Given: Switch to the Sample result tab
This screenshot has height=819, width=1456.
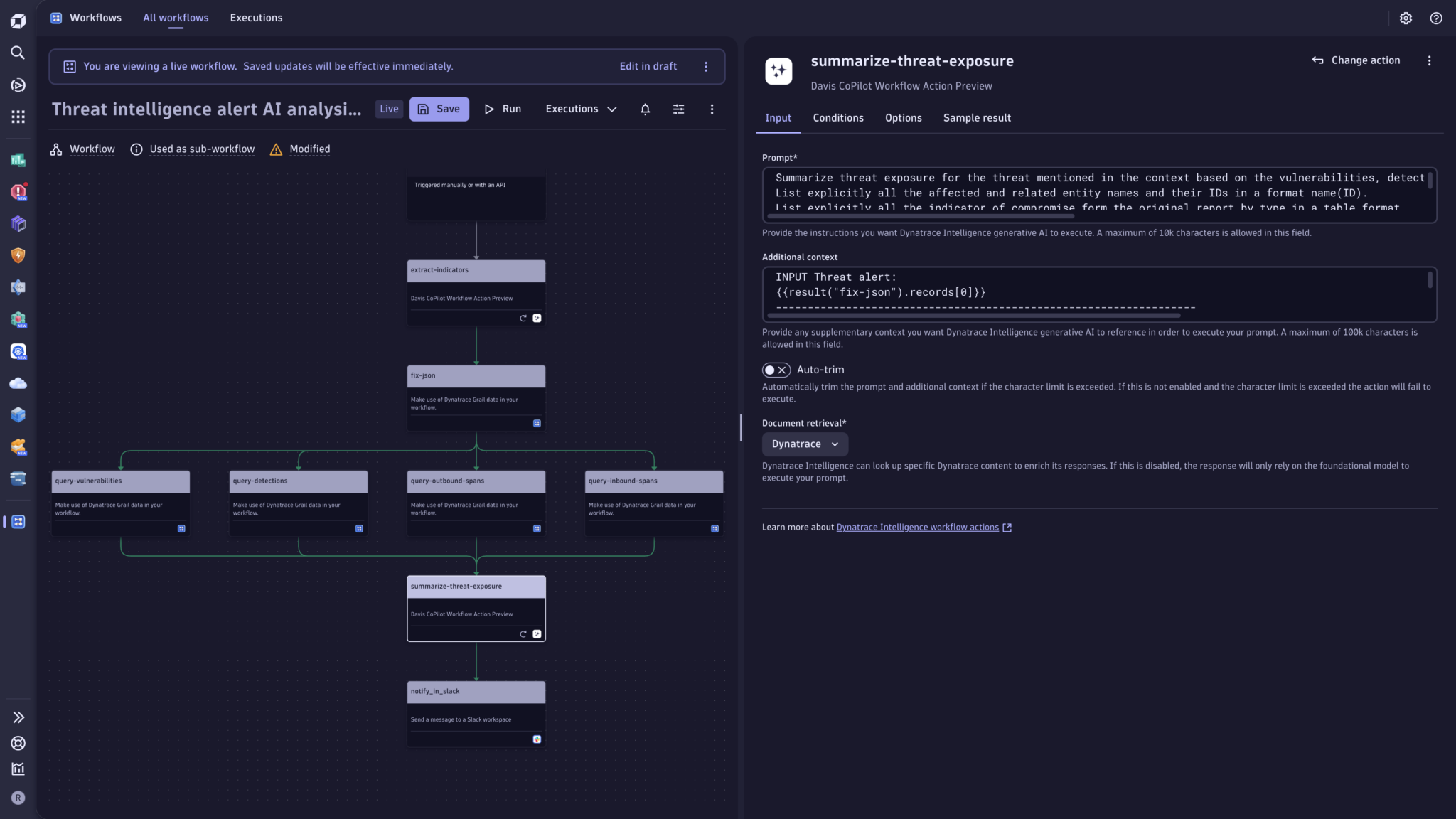Looking at the screenshot, I should point(976,118).
